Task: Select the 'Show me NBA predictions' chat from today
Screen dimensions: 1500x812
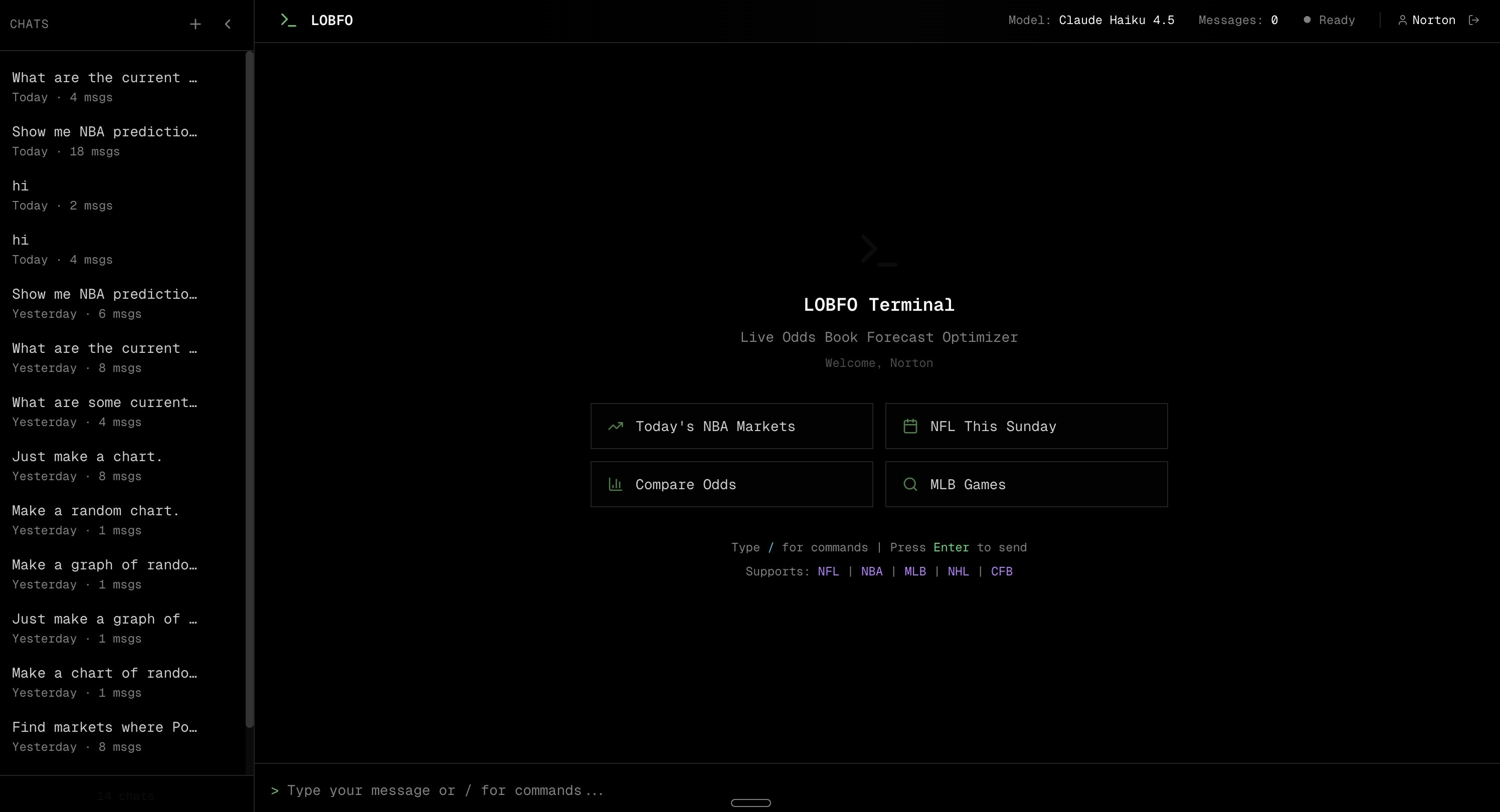Action: [105, 140]
